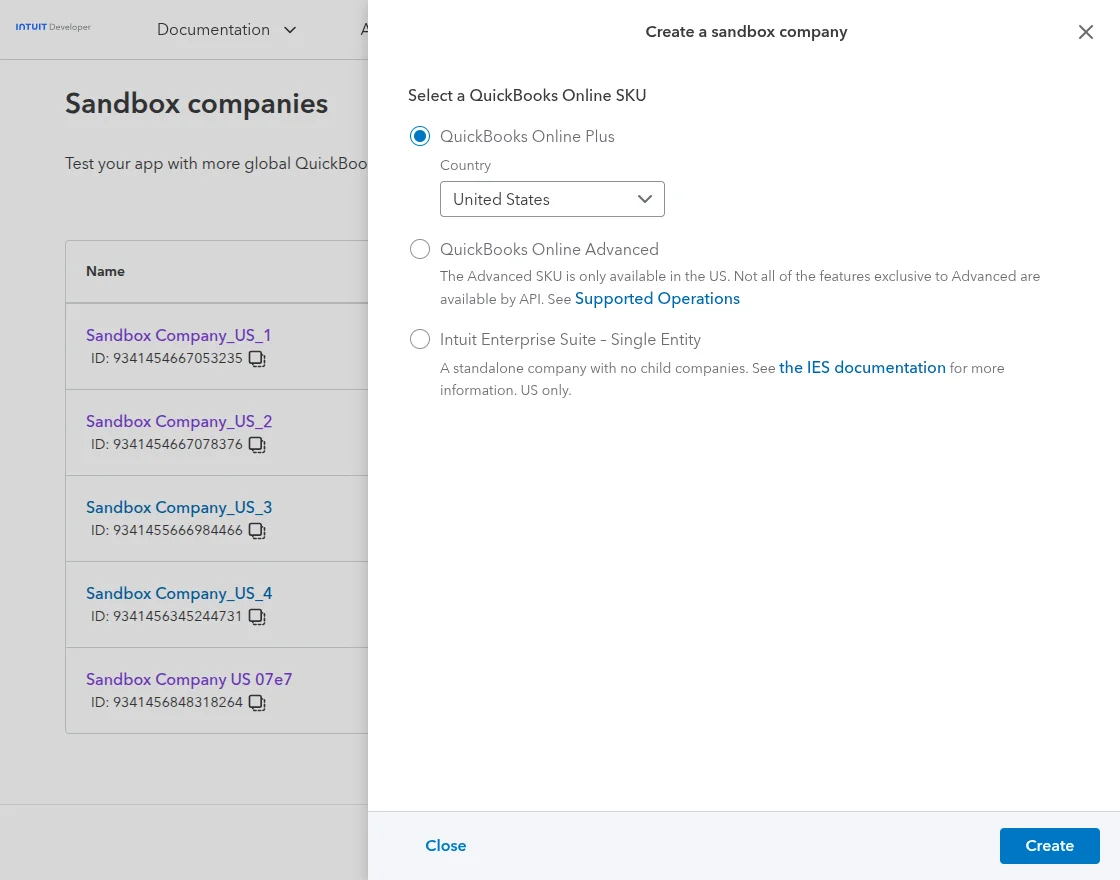Open Sandbox Company_US_2 link
This screenshot has height=880, width=1120.
[179, 421]
